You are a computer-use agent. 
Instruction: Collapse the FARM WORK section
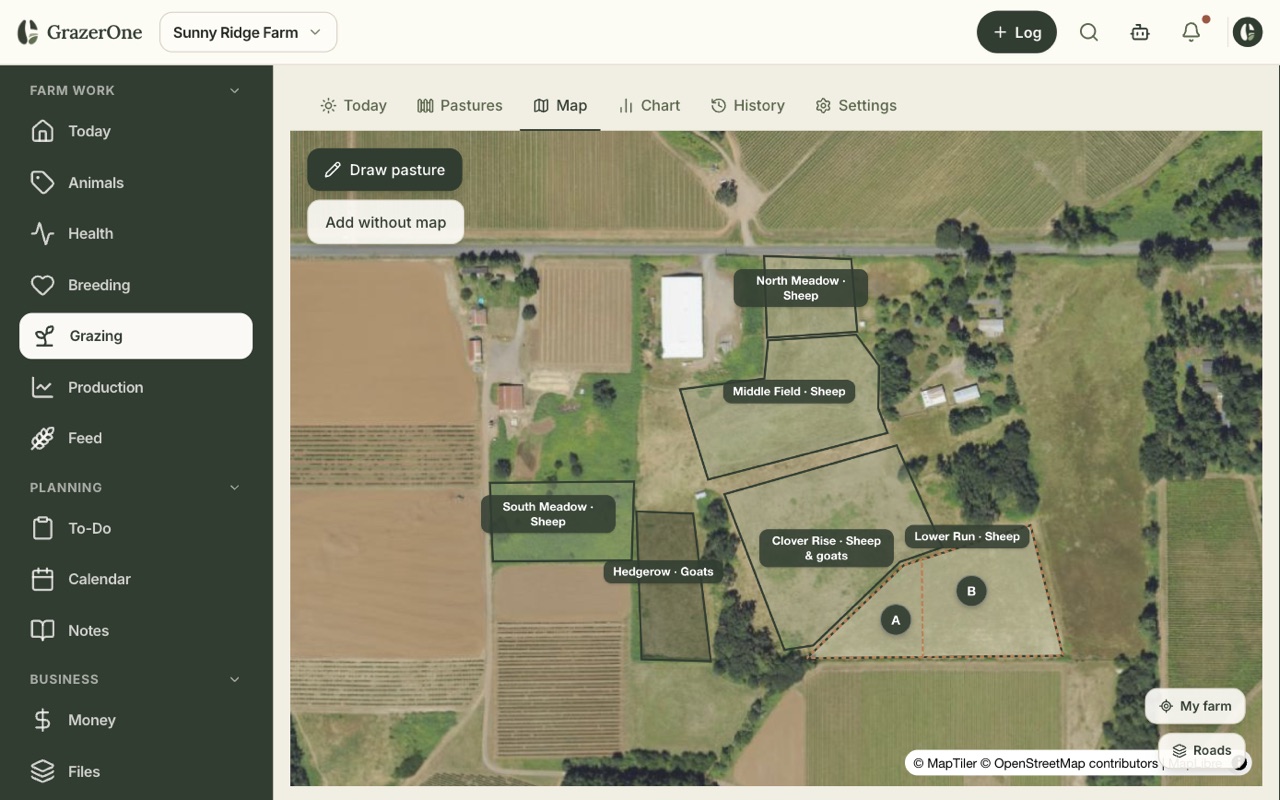coord(235,90)
